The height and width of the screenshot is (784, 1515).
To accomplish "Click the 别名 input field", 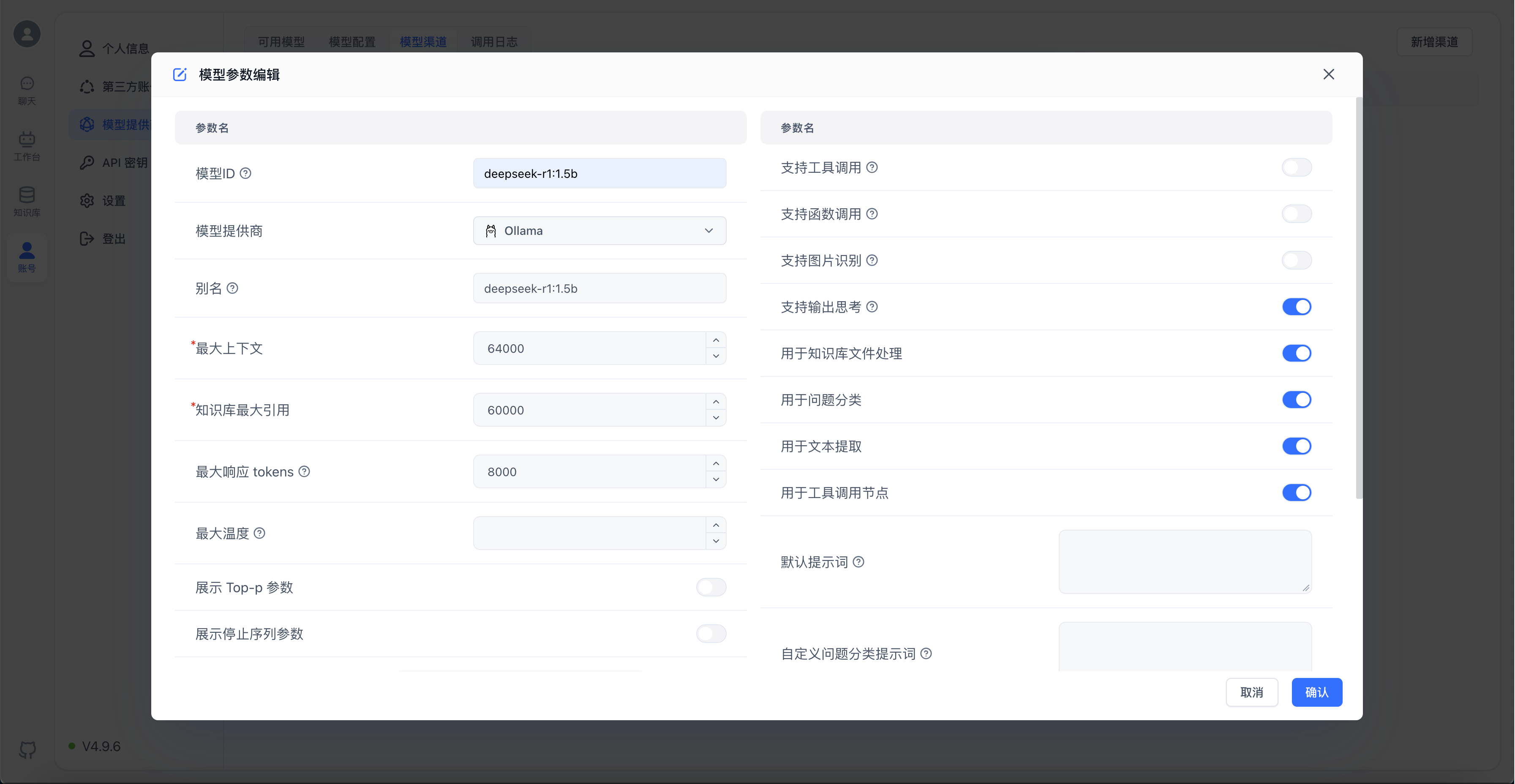I will pyautogui.click(x=599, y=288).
